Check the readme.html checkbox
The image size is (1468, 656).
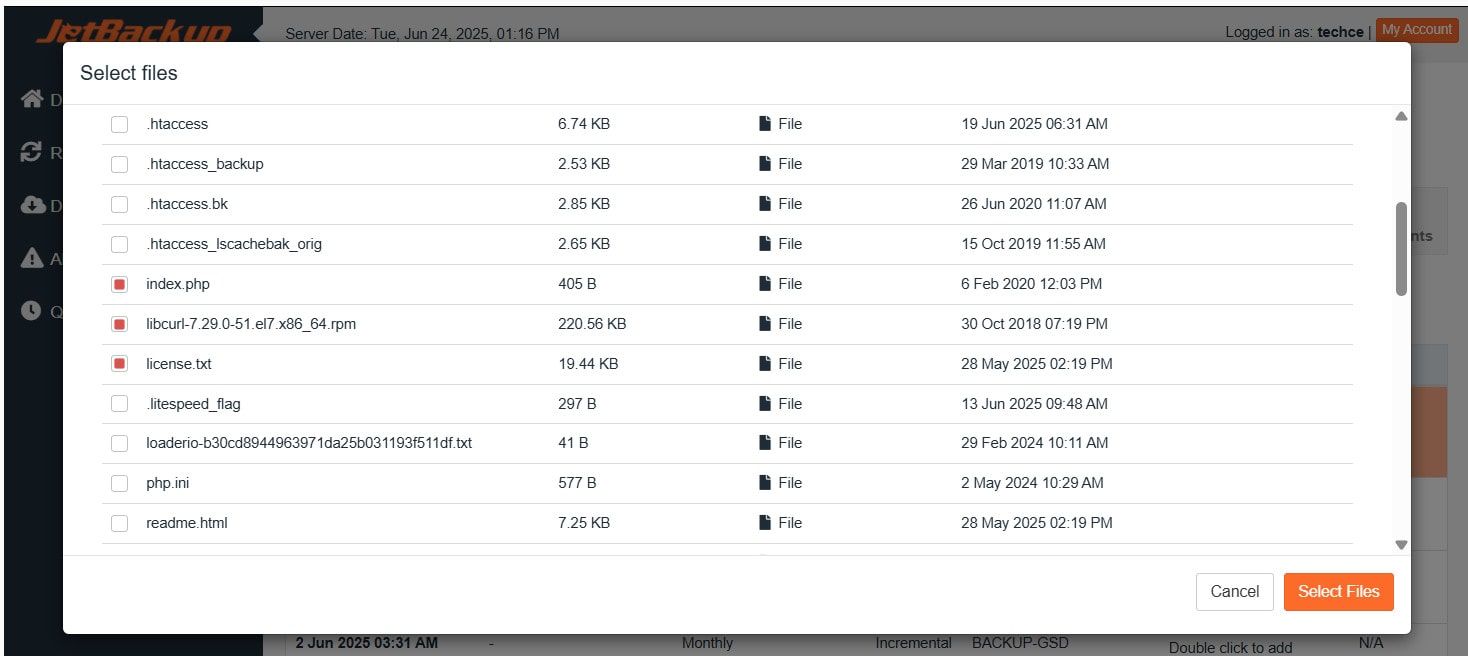click(x=120, y=523)
